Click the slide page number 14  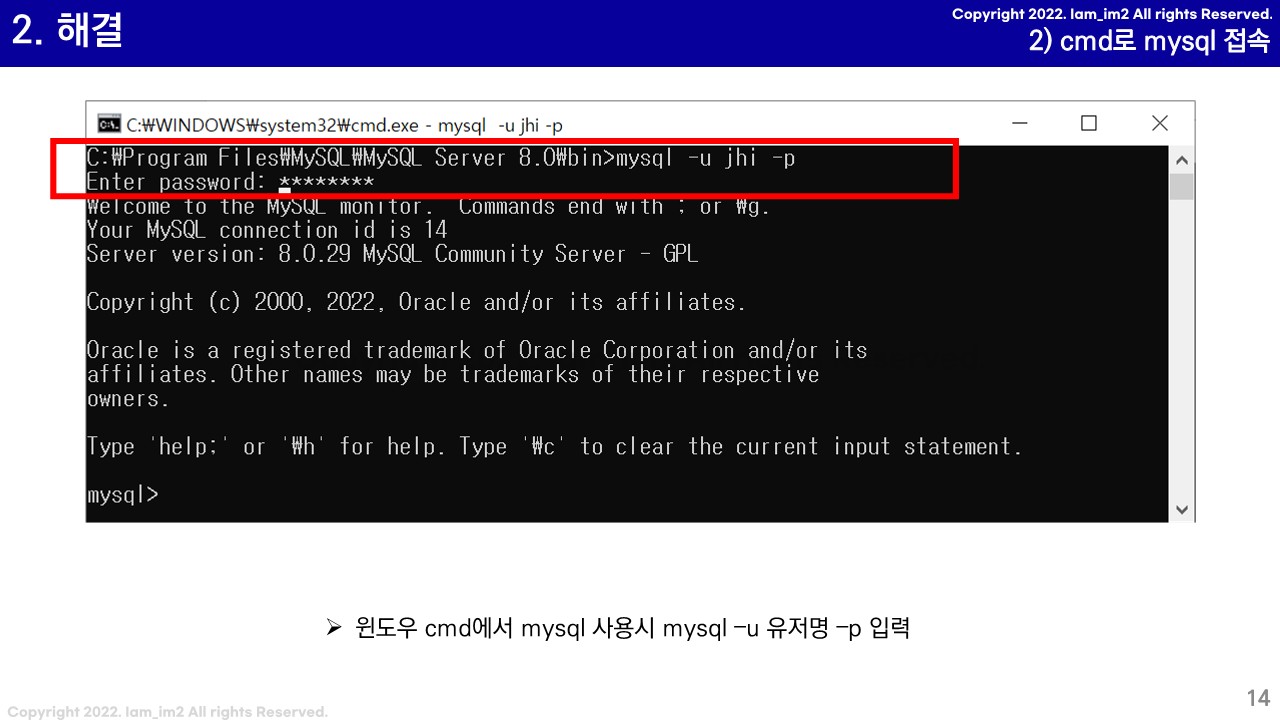[x=1258, y=697]
